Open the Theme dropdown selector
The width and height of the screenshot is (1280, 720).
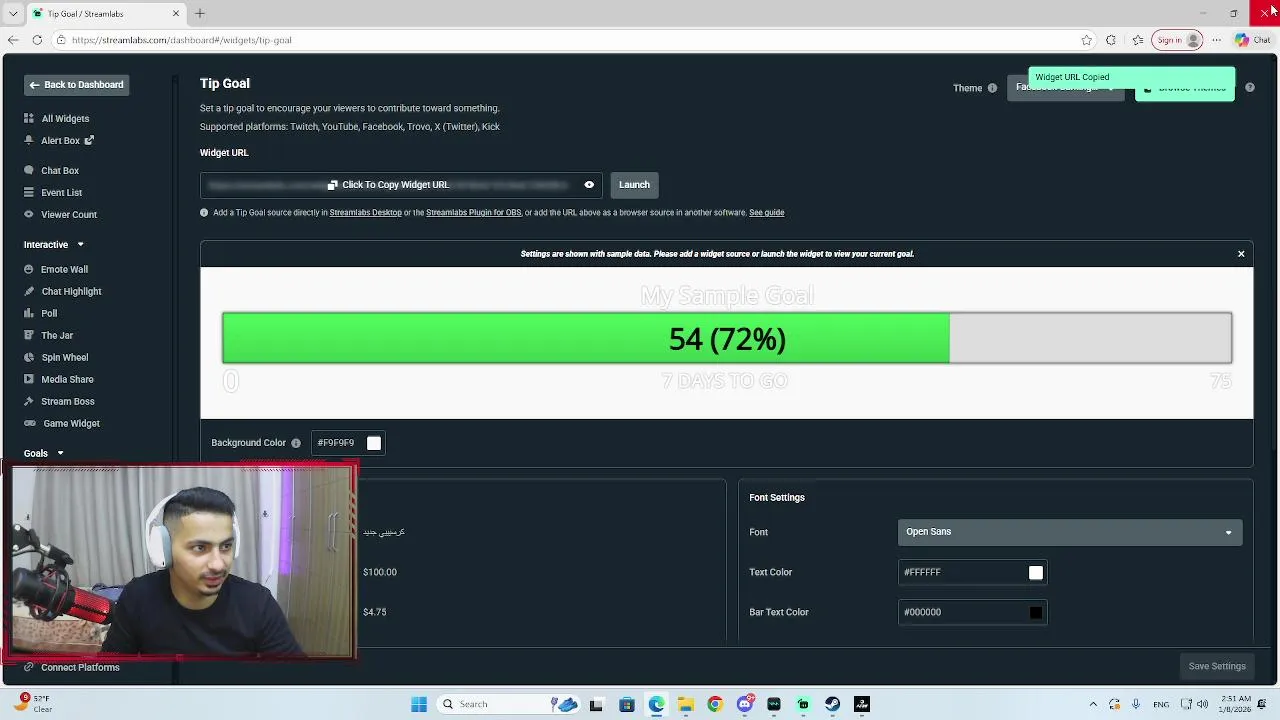tap(1065, 88)
